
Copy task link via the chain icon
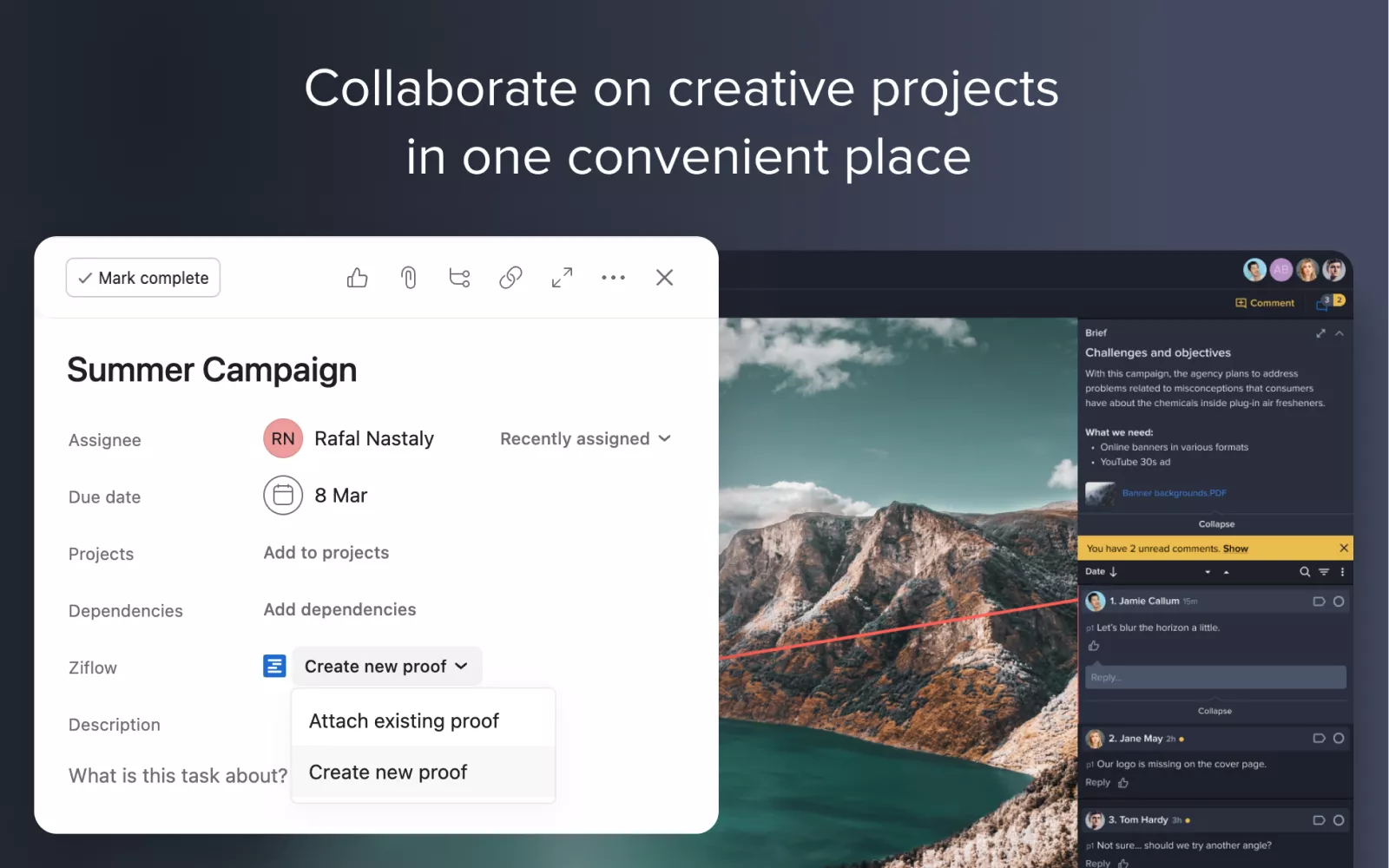(x=510, y=278)
